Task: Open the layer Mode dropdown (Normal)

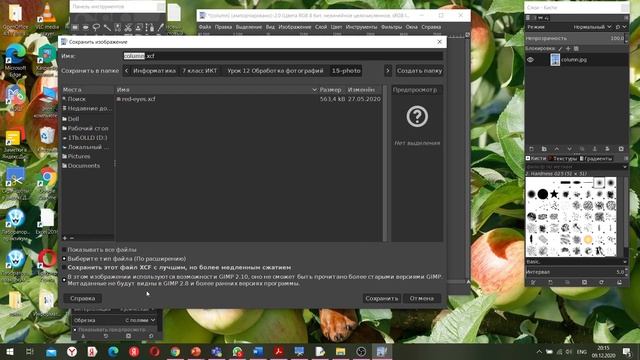Action: [592, 27]
